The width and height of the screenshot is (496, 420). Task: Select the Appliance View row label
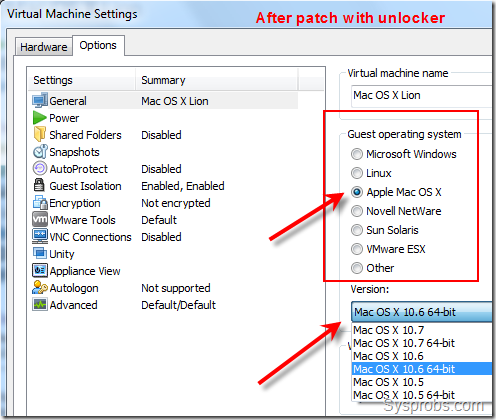pyautogui.click(x=85, y=271)
